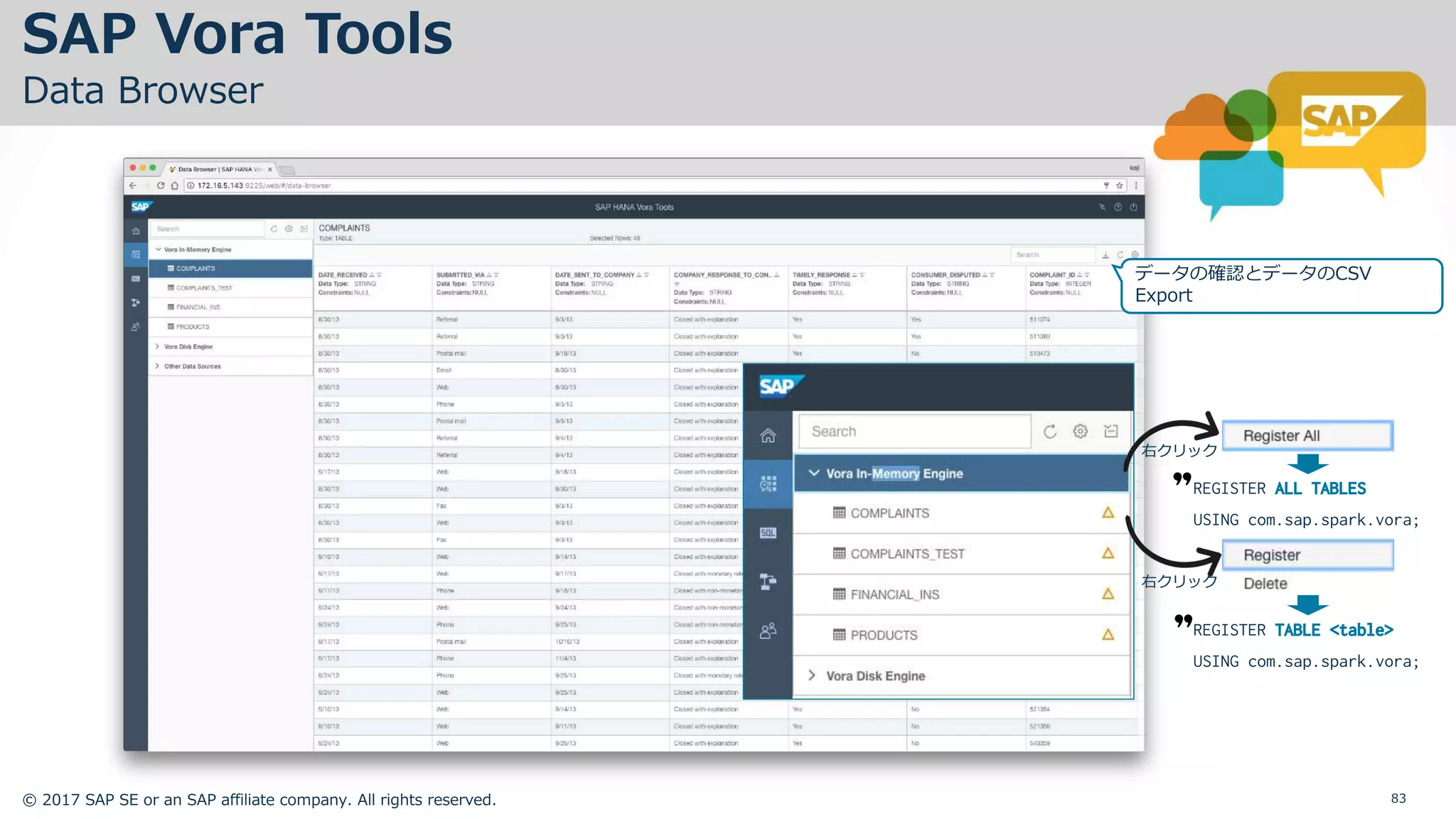
Task: Click the warning triangle beside enlarged COMPLAINTS
Action: click(1108, 513)
